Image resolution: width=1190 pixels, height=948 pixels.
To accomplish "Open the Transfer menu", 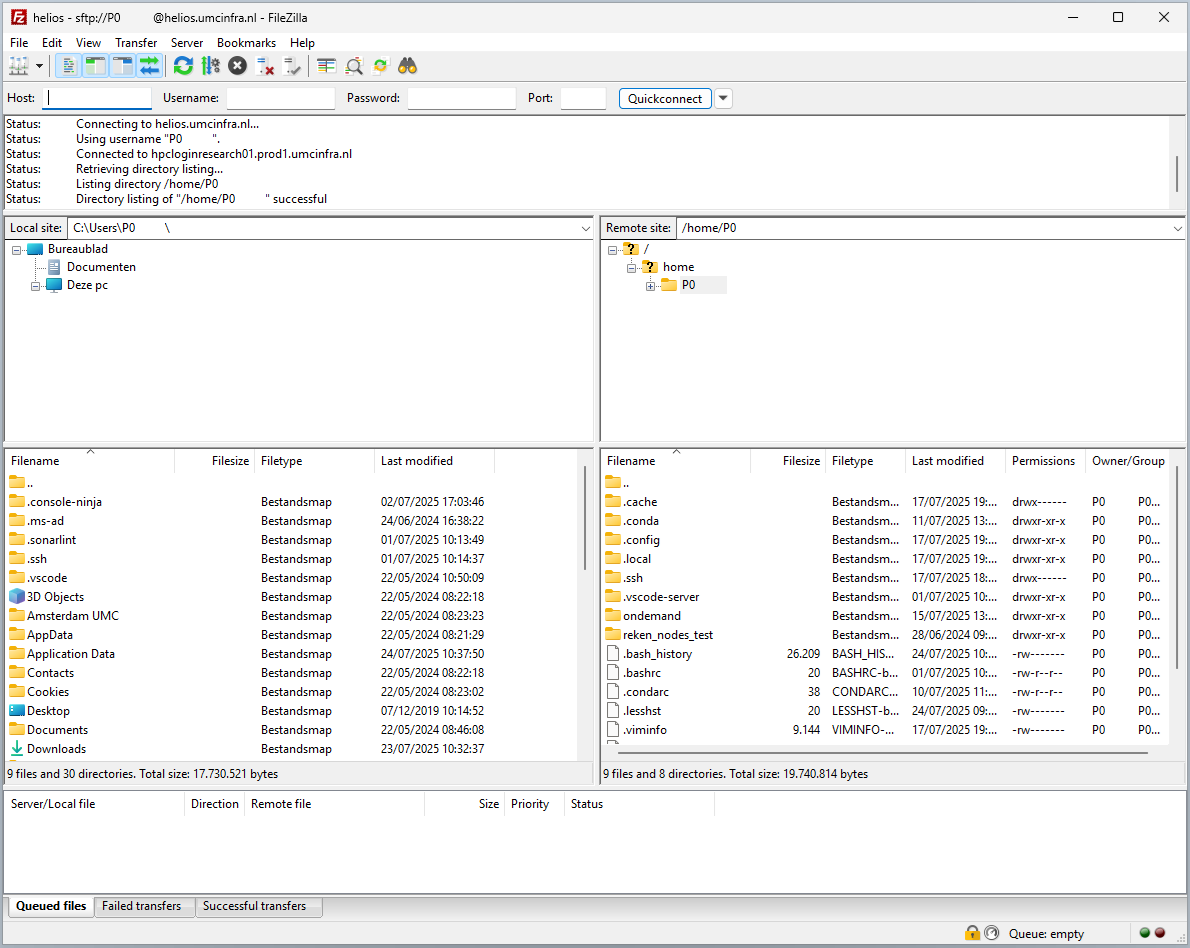I will pyautogui.click(x=136, y=43).
